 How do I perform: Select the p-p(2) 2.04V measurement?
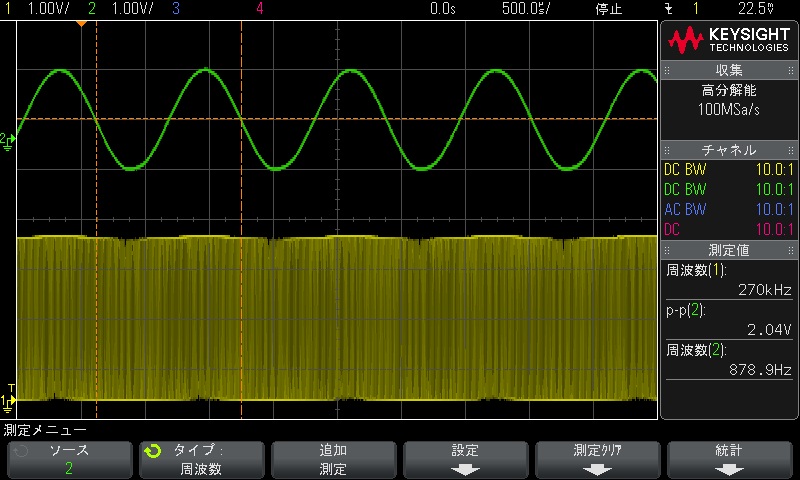pos(729,320)
